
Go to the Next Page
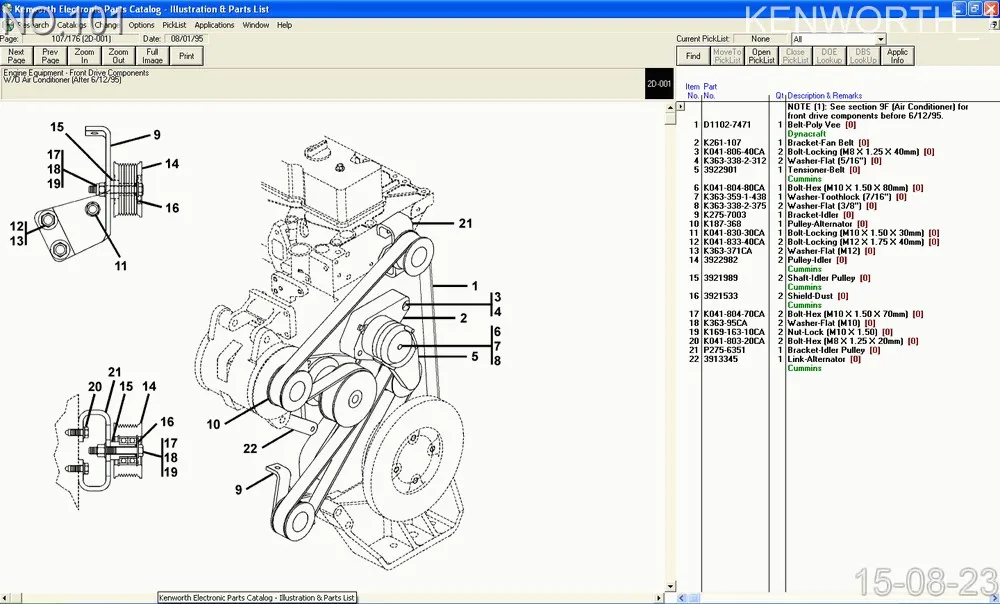pos(16,56)
